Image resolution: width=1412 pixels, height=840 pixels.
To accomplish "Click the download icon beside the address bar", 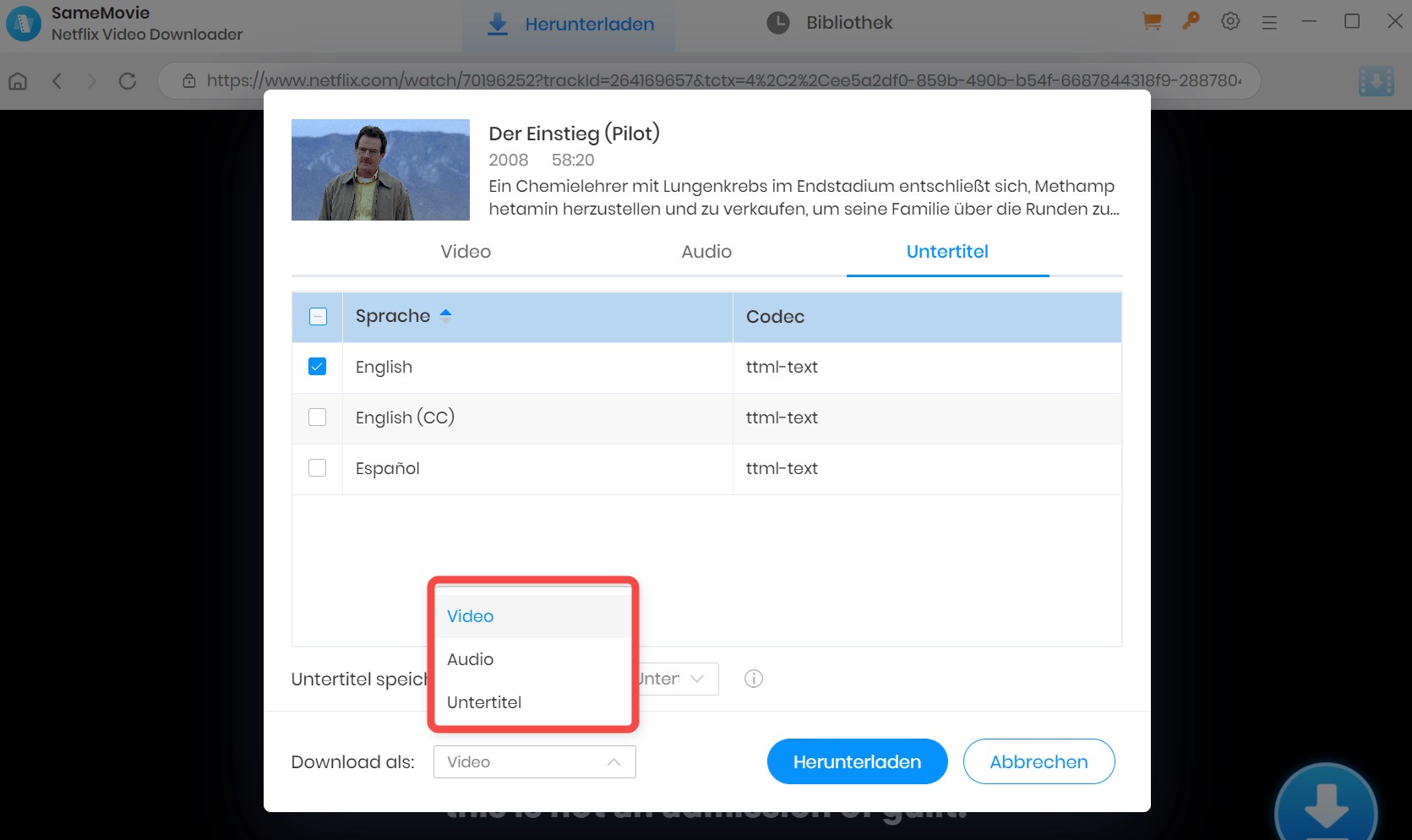I will click(1376, 81).
